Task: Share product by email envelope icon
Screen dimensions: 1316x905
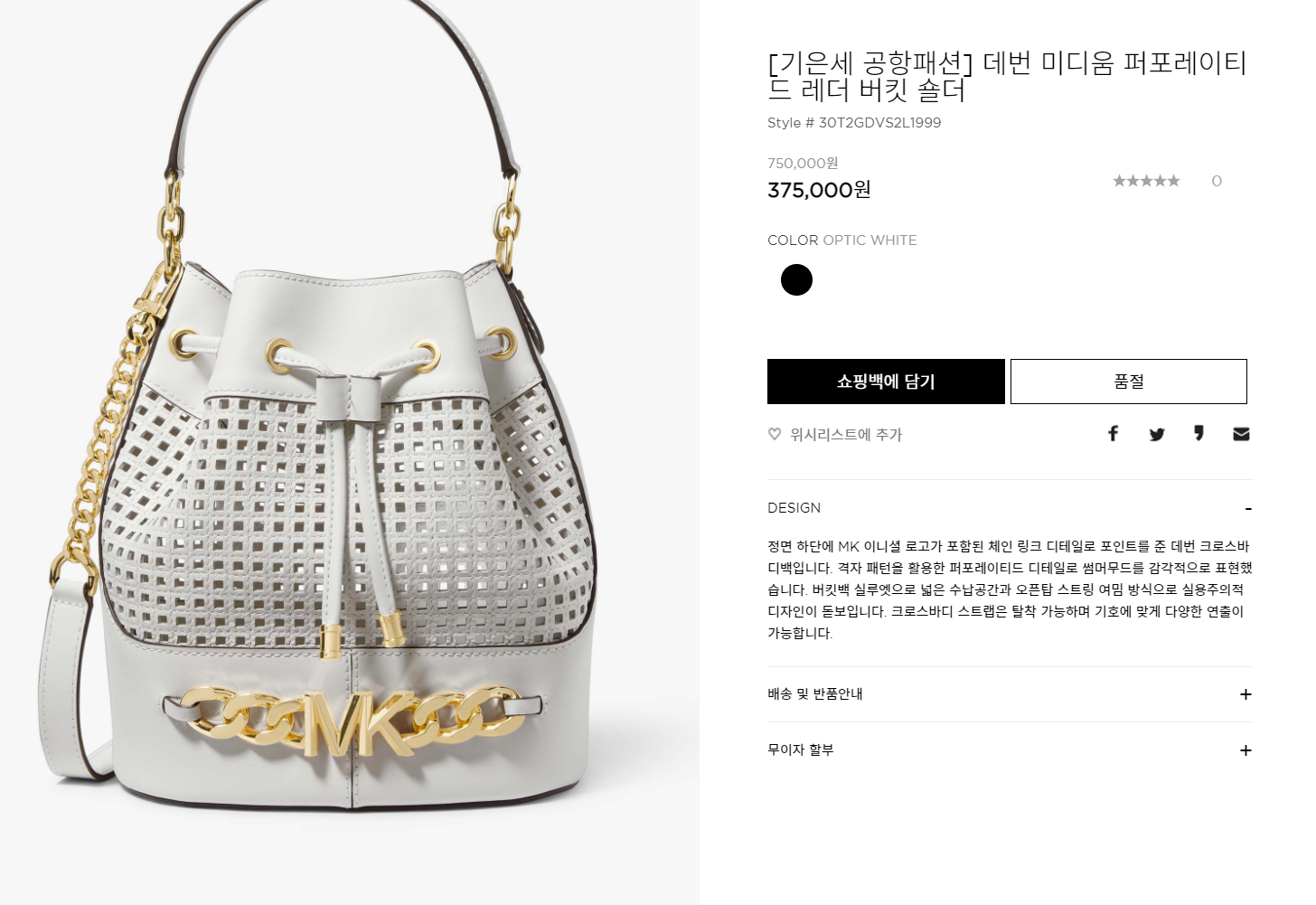Action: tap(1241, 434)
